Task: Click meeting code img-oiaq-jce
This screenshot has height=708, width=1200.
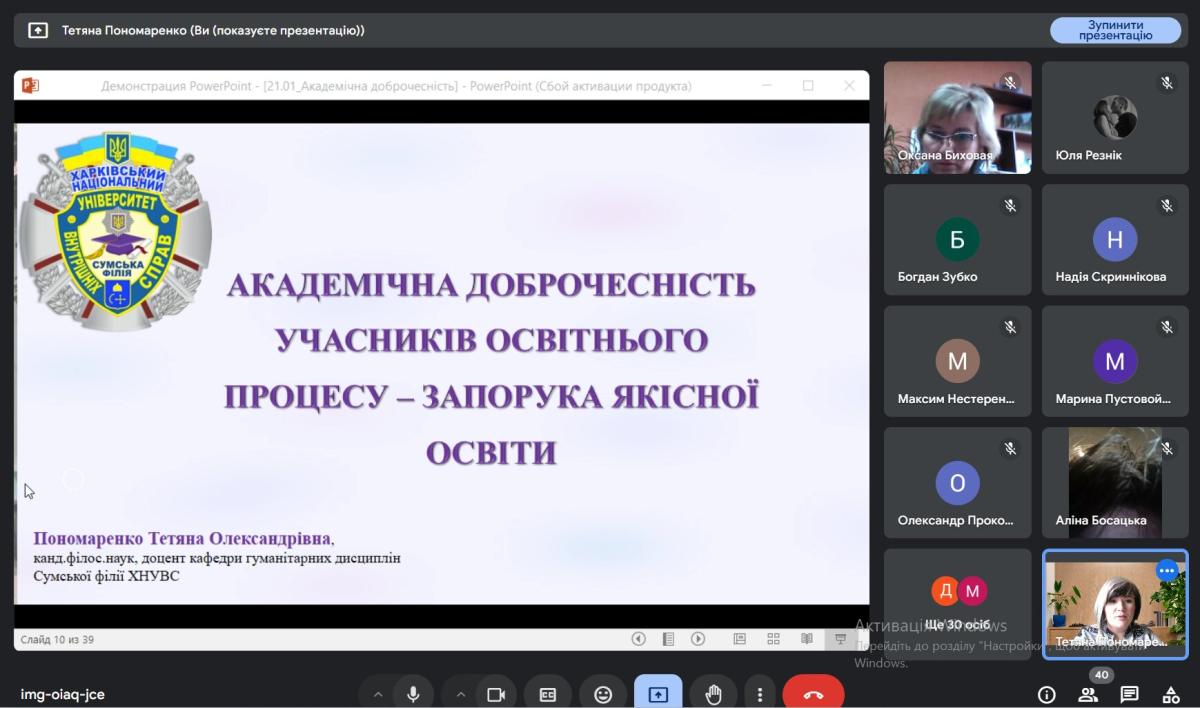Action: coord(62,694)
